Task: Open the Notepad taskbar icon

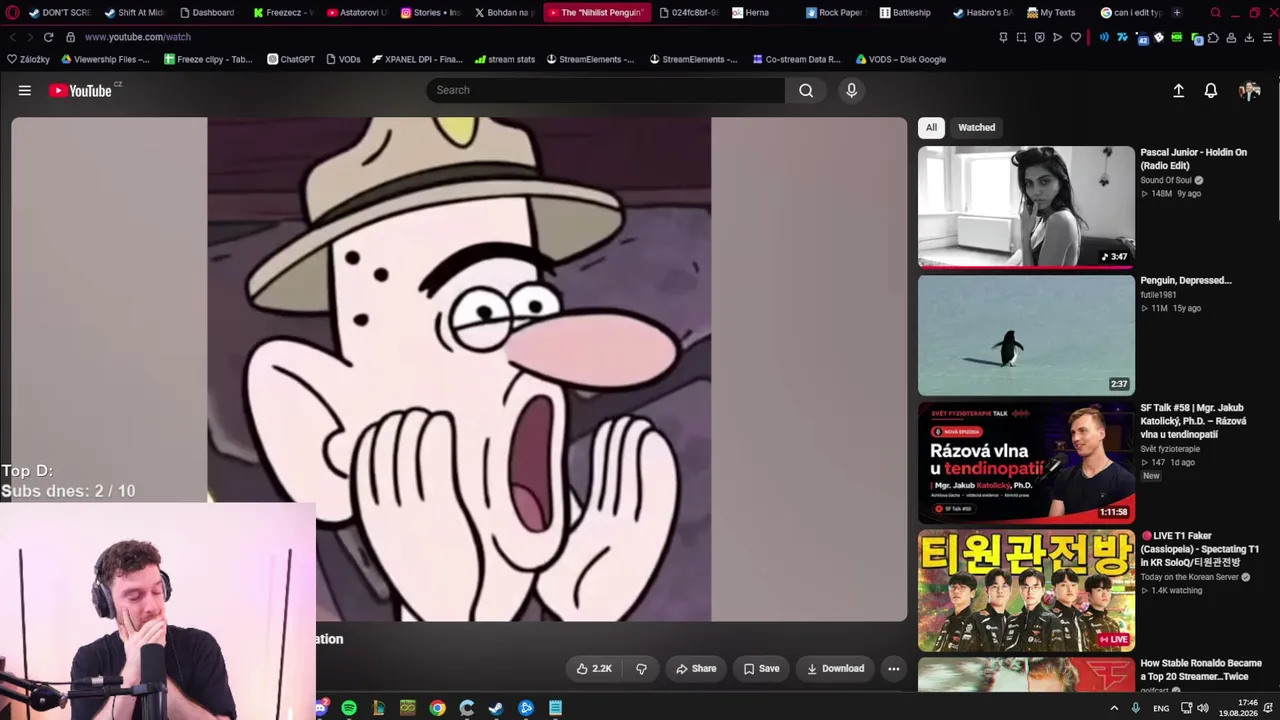Action: tap(555, 708)
